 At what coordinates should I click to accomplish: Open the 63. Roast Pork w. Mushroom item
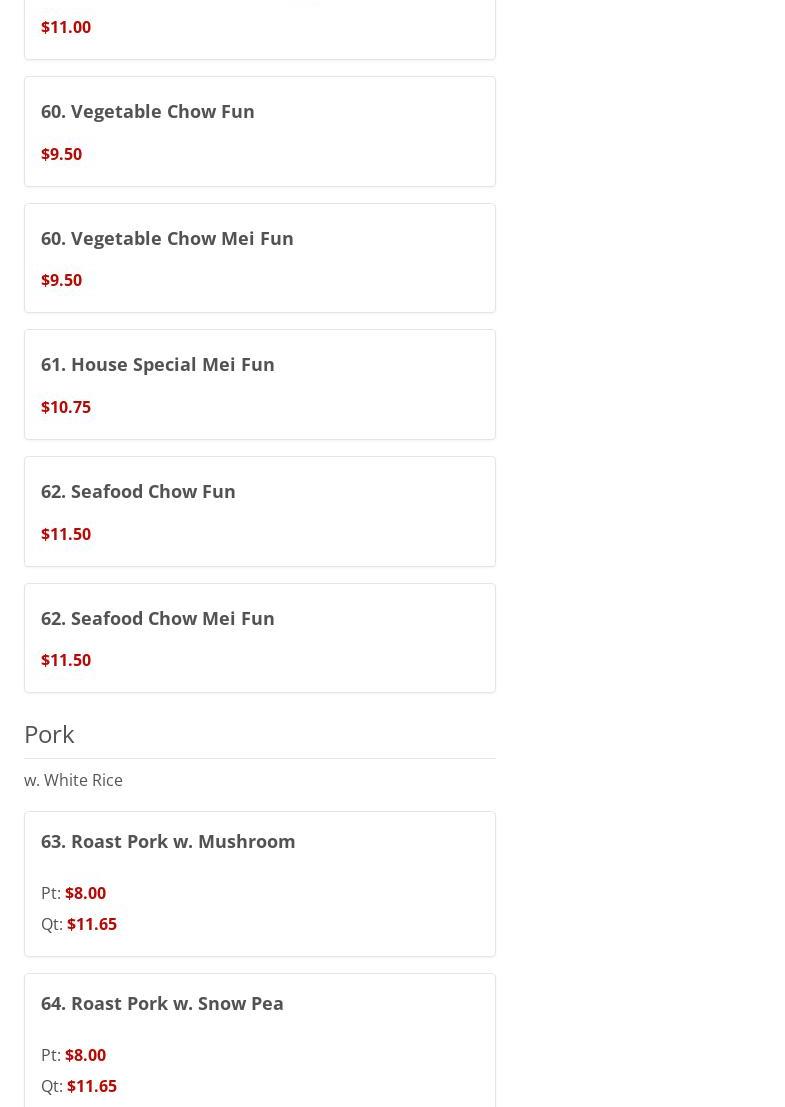(168, 841)
